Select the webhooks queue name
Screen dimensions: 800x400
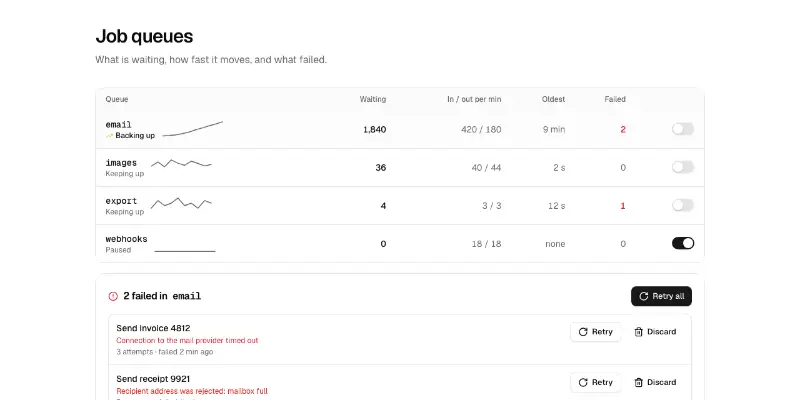(x=127, y=239)
